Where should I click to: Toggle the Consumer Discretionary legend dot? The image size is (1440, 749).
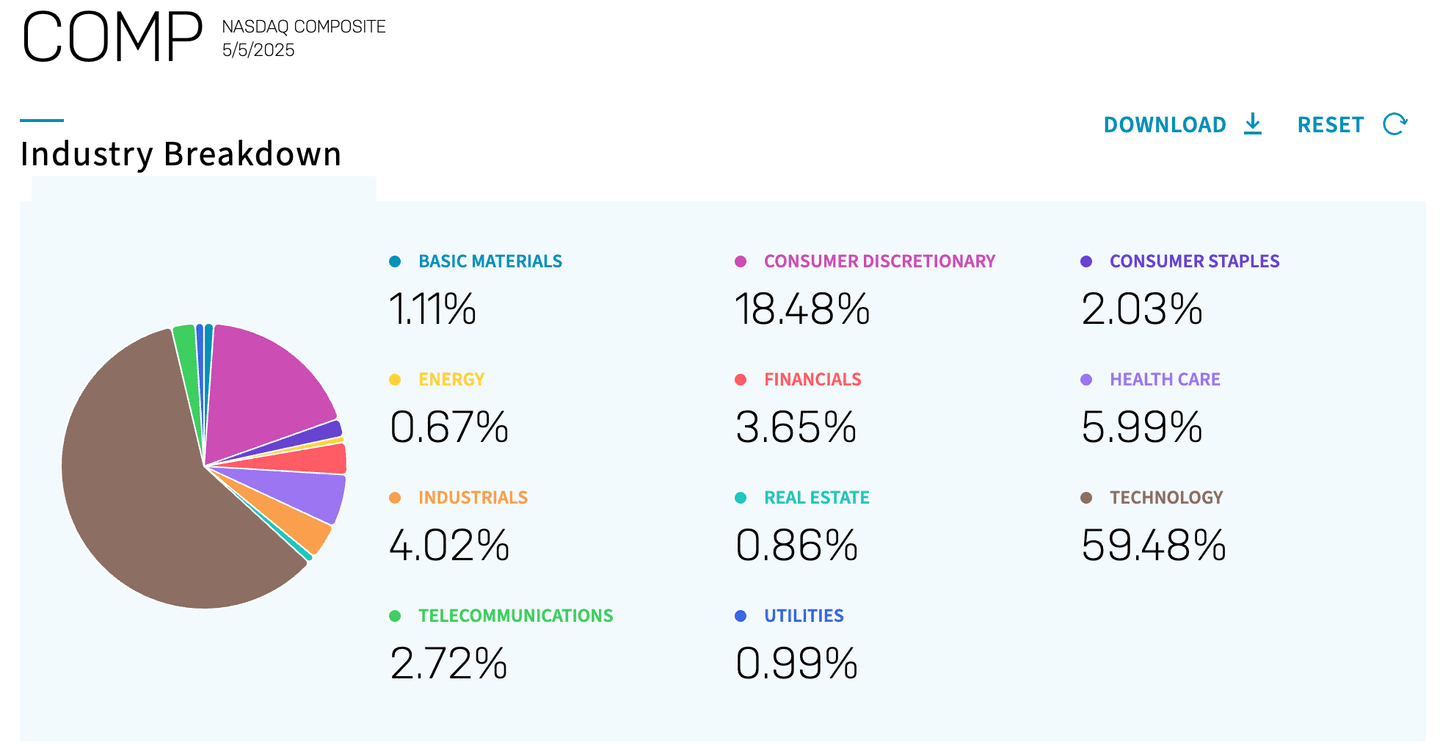[x=741, y=262]
